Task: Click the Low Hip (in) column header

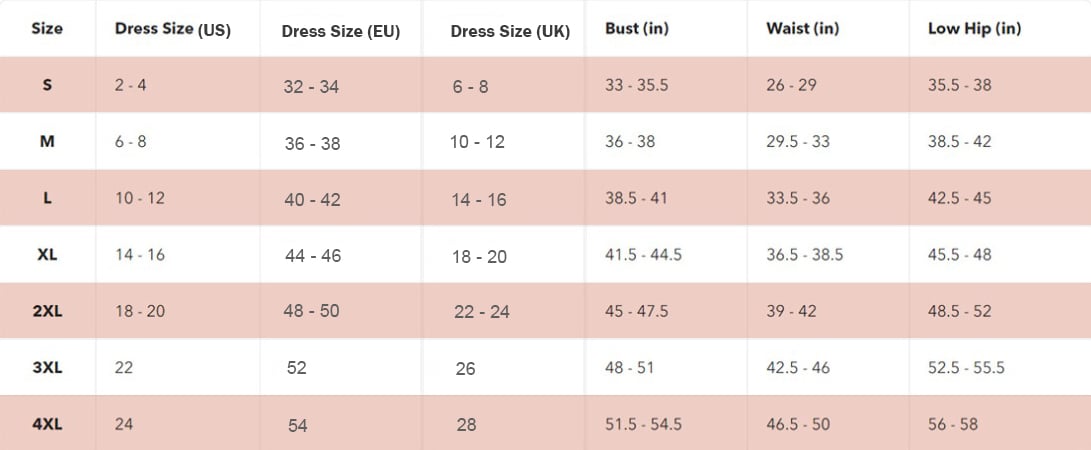Action: (x=974, y=28)
